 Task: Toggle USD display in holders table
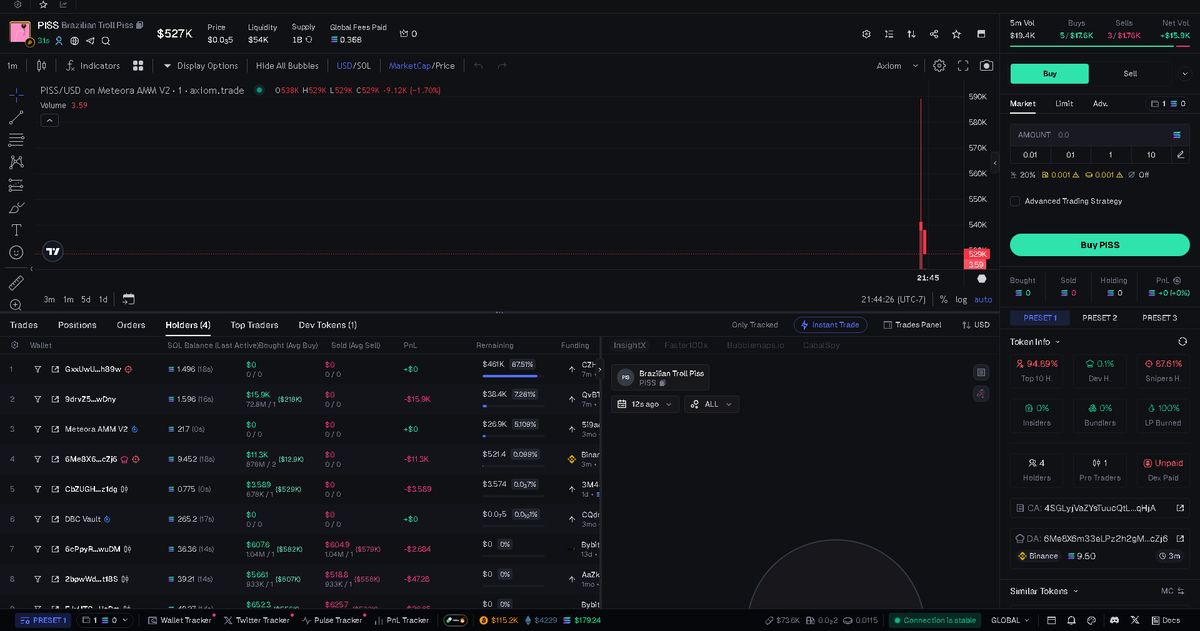coord(975,325)
